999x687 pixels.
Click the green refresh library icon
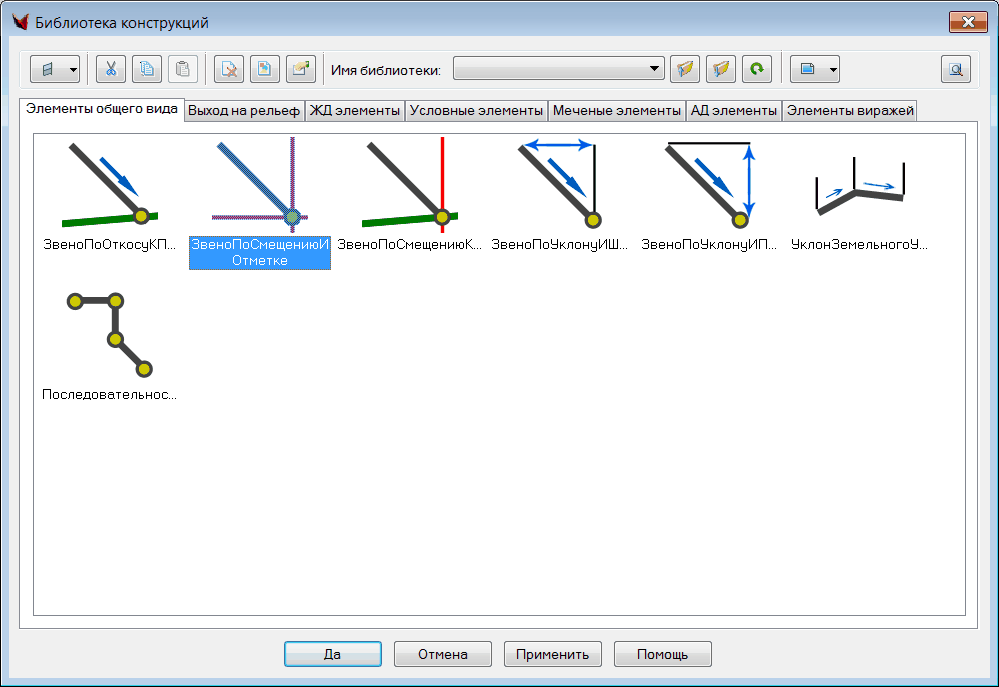click(x=756, y=69)
